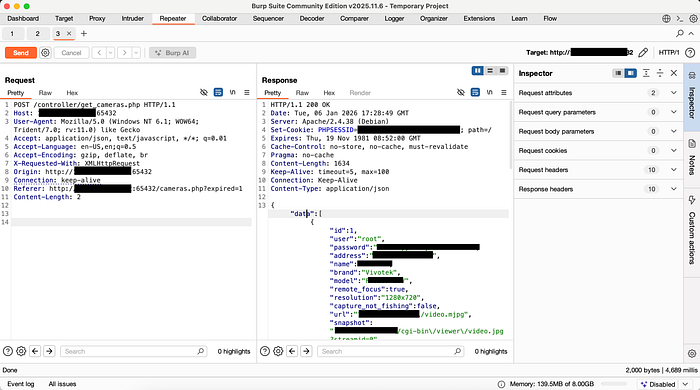Open the Response pane options menu
Screen dimensions: 700x390
504,92
